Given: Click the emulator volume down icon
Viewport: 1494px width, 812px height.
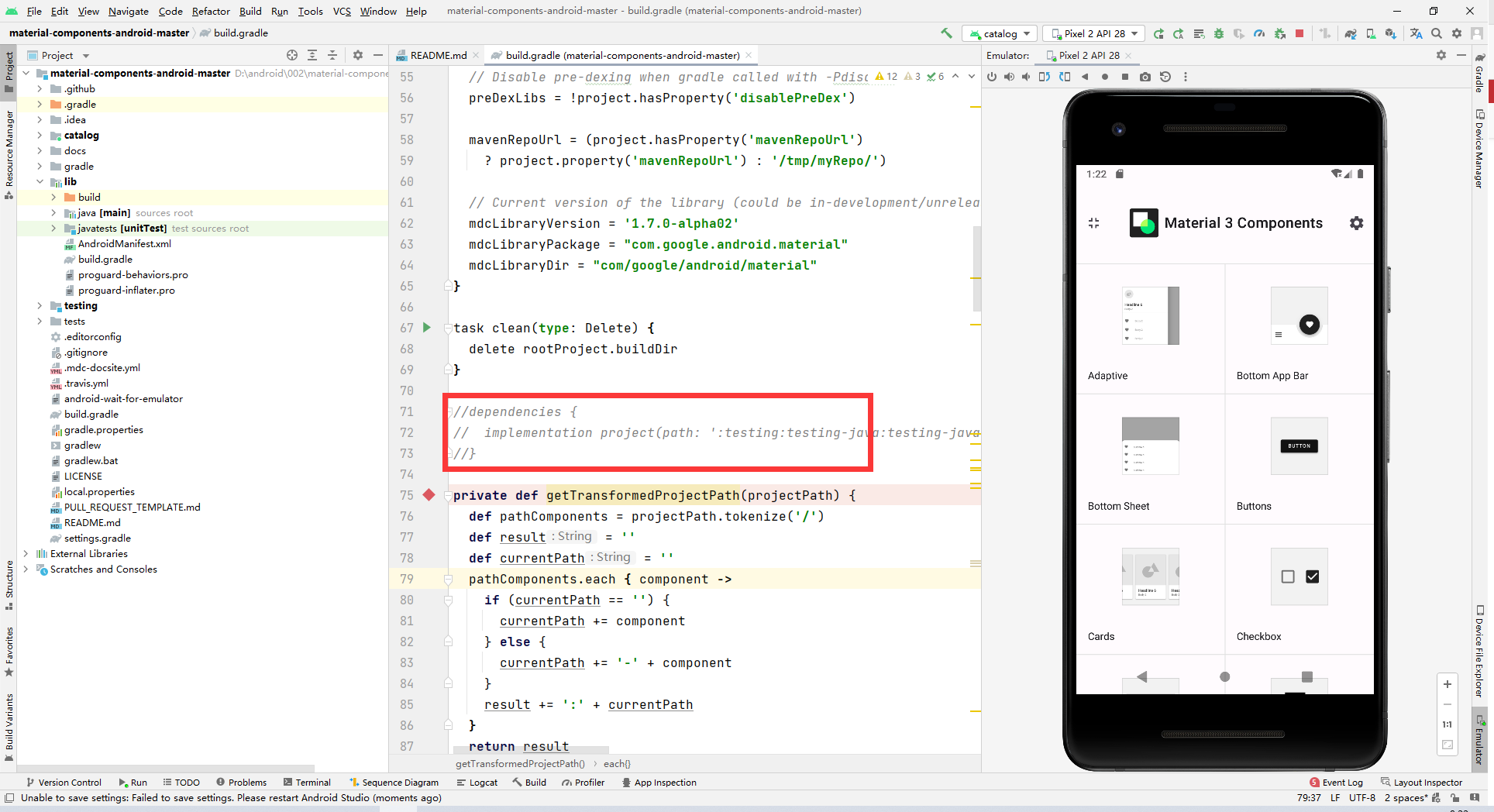Looking at the screenshot, I should (x=1026, y=77).
